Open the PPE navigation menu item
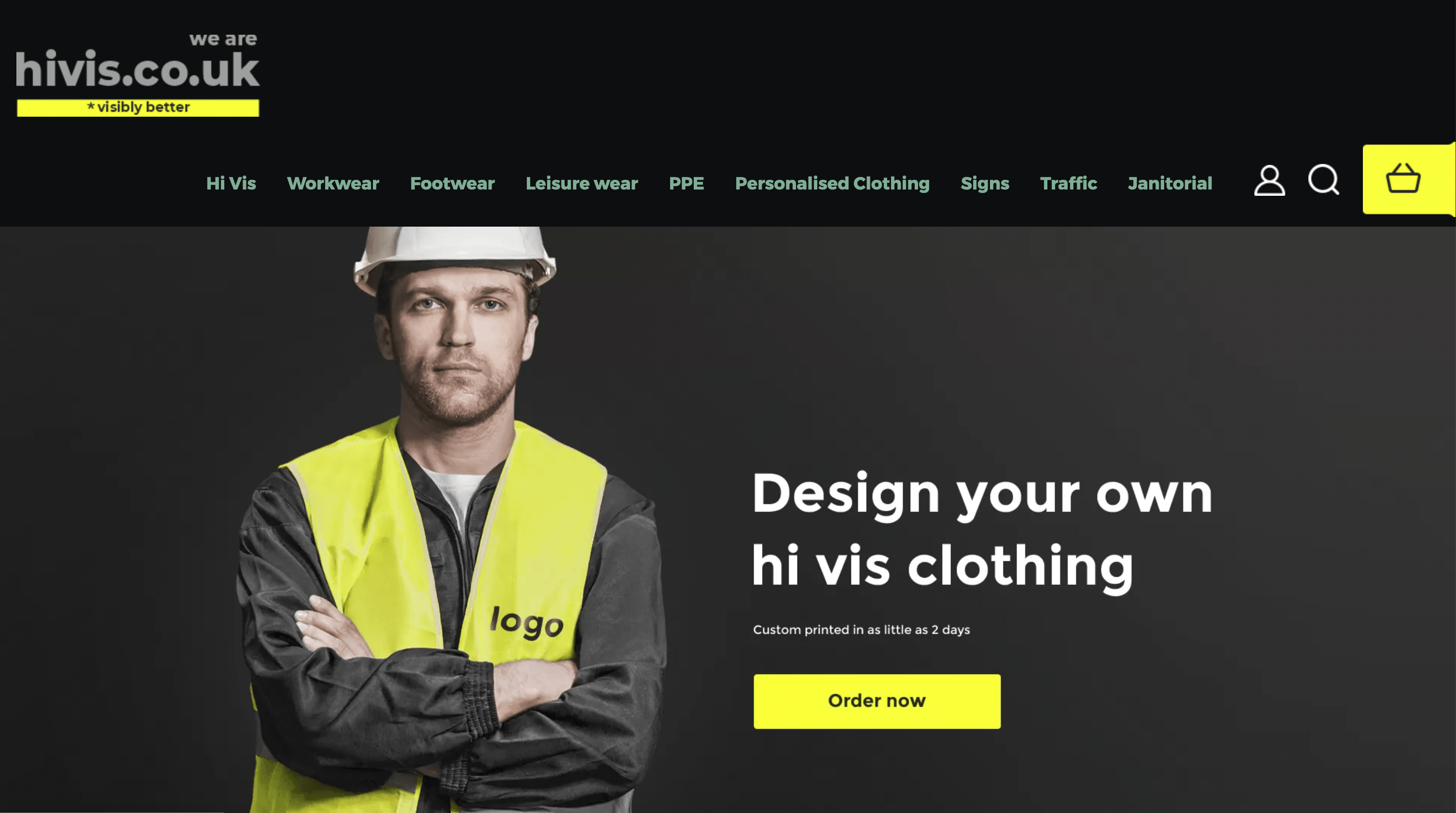 pyautogui.click(x=686, y=183)
